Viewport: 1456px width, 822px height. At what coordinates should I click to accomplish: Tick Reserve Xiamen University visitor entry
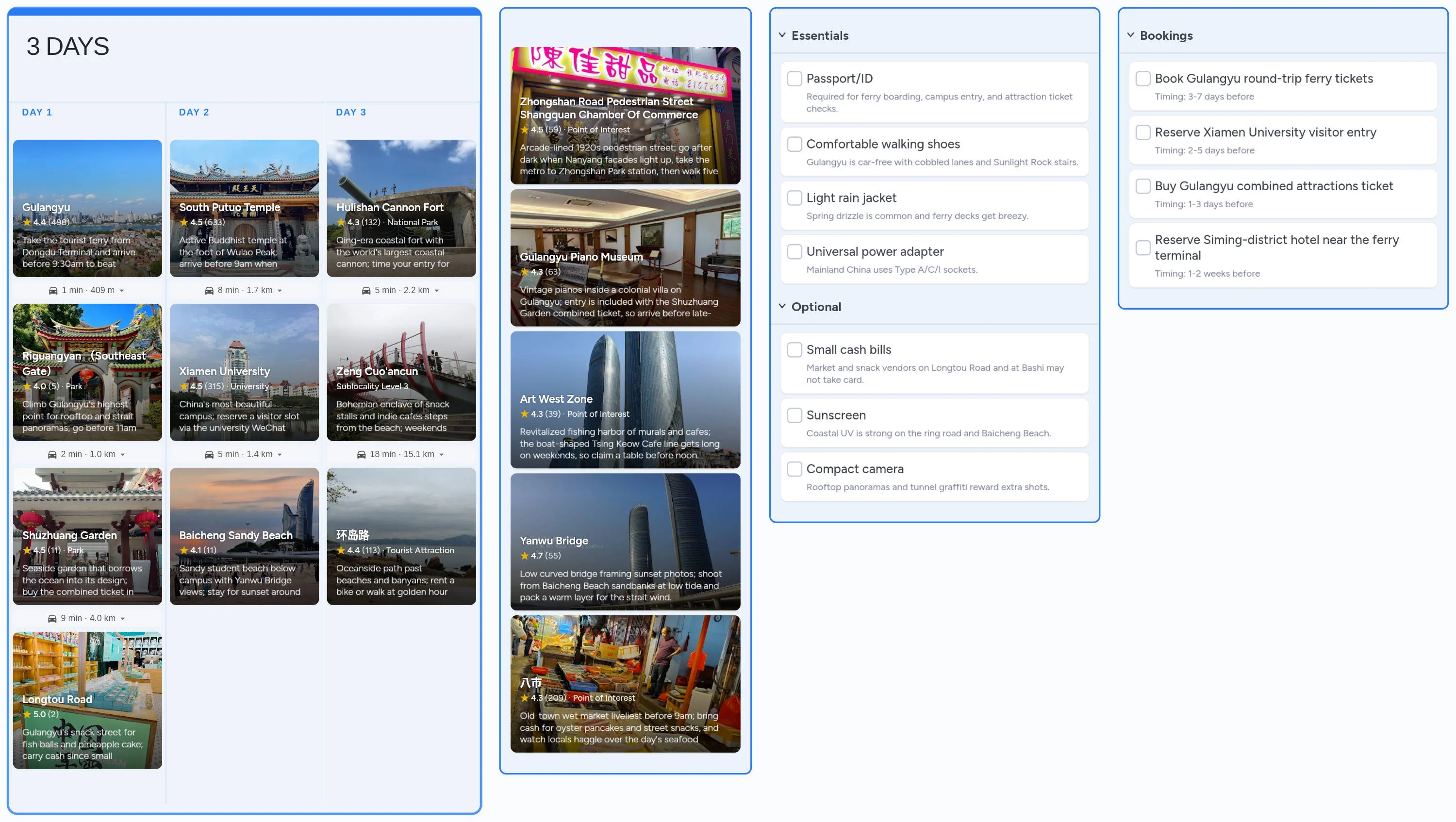[1143, 132]
